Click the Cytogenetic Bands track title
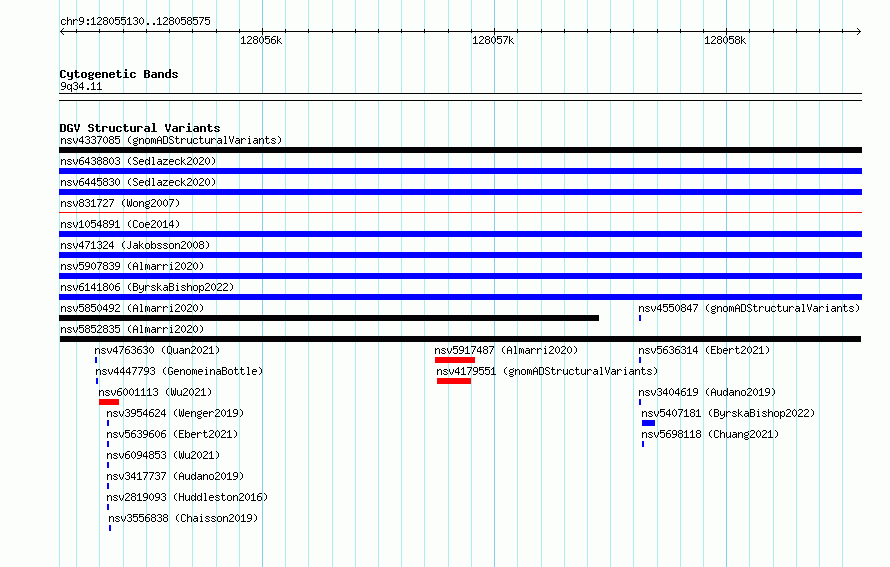Image resolution: width=890 pixels, height=567 pixels. coord(119,74)
